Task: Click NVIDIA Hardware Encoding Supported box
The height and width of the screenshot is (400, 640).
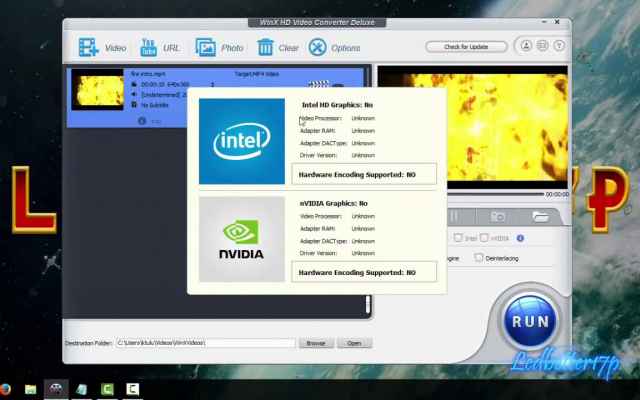Action: 364,272
